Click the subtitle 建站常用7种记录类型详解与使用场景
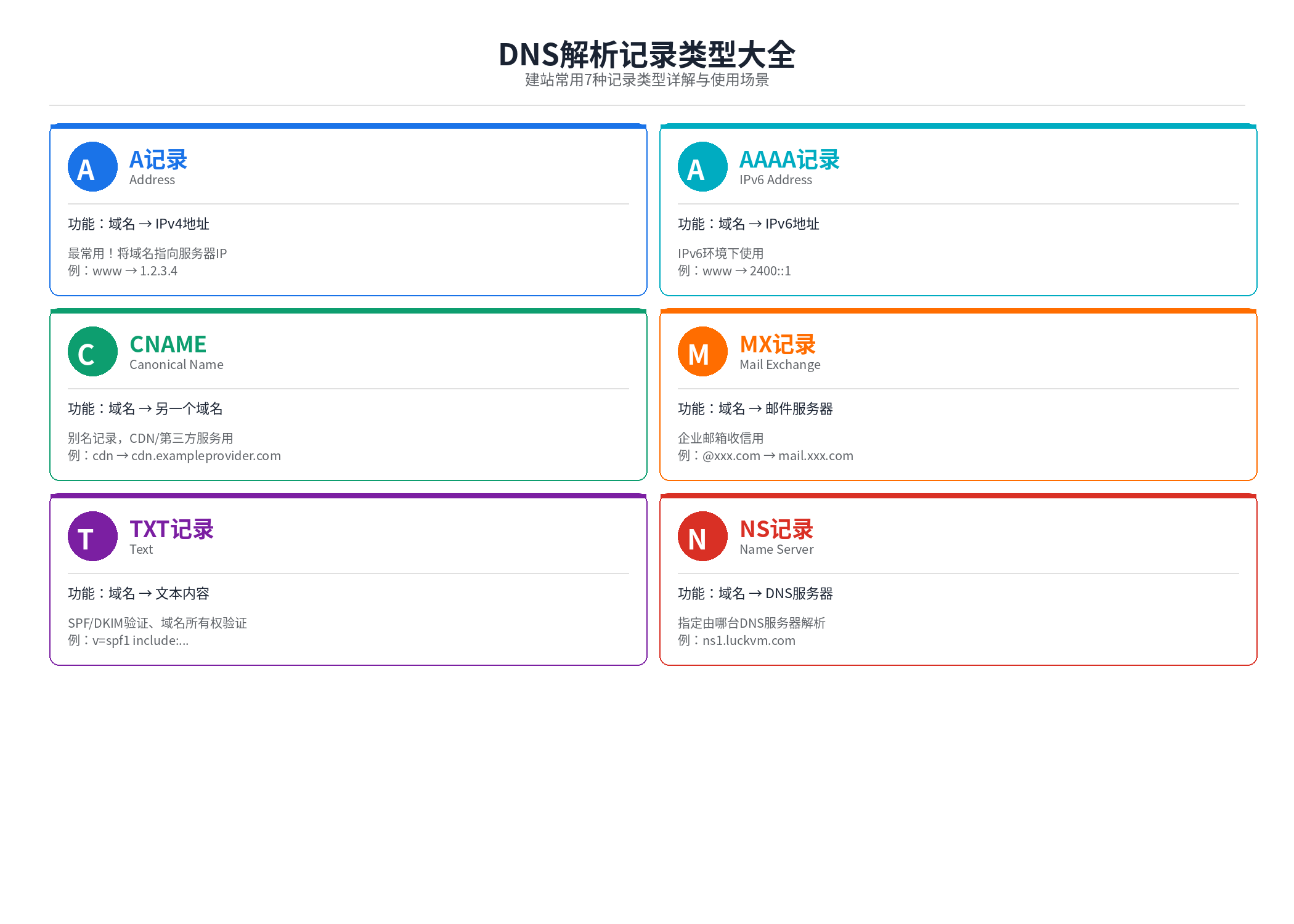This screenshot has height=924, width=1294. (647, 80)
